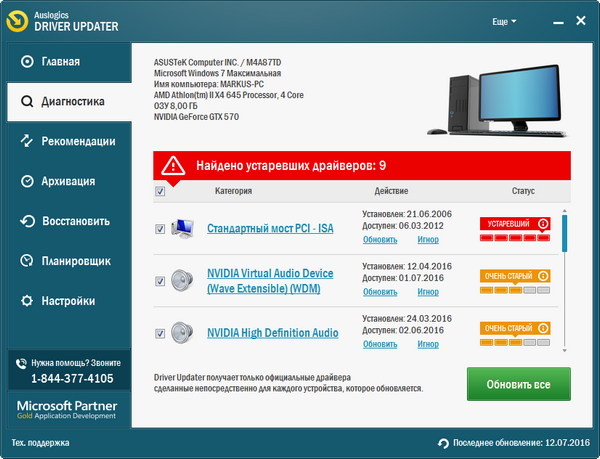Click the Главная target icon in sidebar
The width and height of the screenshot is (600, 459).
27,61
